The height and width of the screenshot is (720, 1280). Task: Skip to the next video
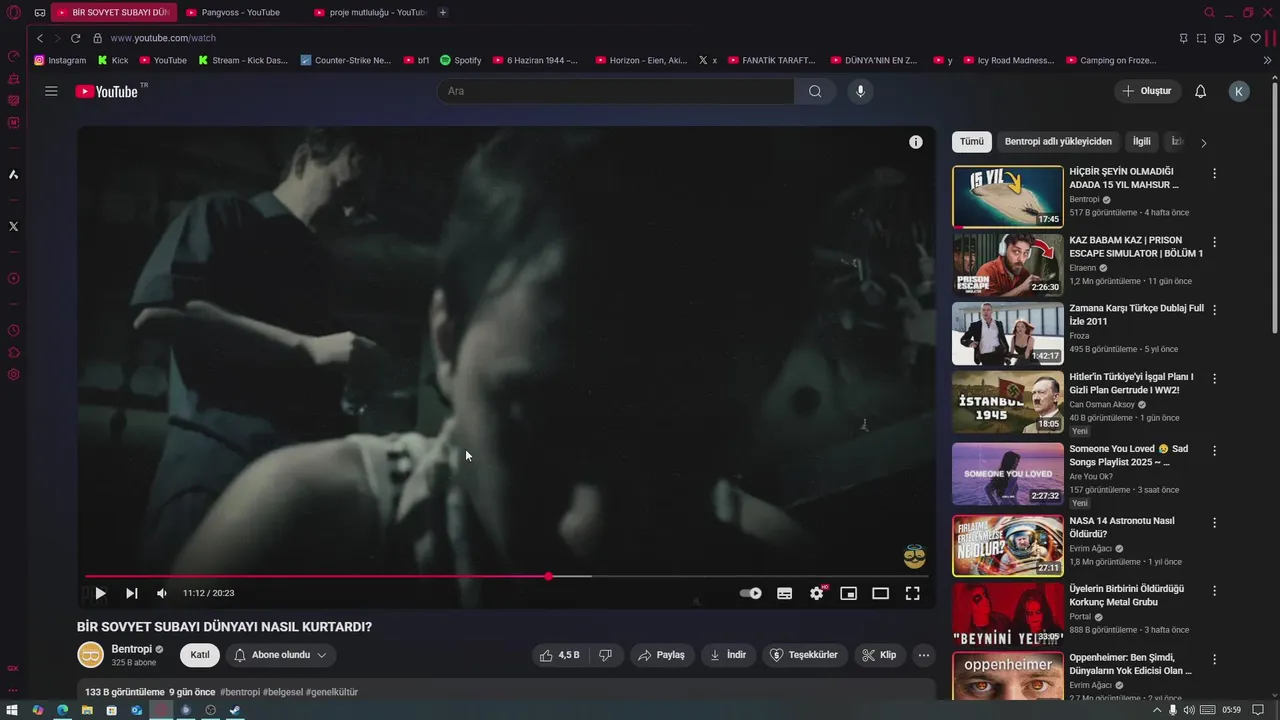coord(131,593)
